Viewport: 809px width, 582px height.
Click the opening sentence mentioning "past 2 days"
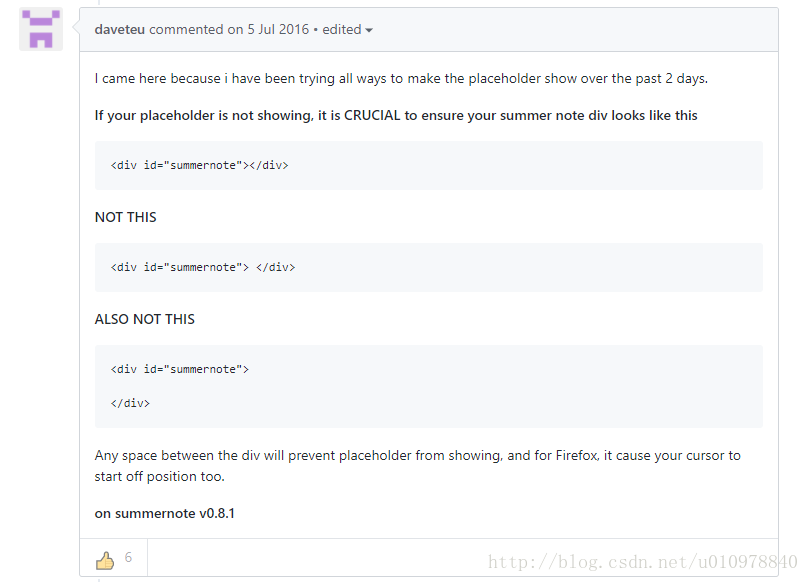click(x=401, y=78)
